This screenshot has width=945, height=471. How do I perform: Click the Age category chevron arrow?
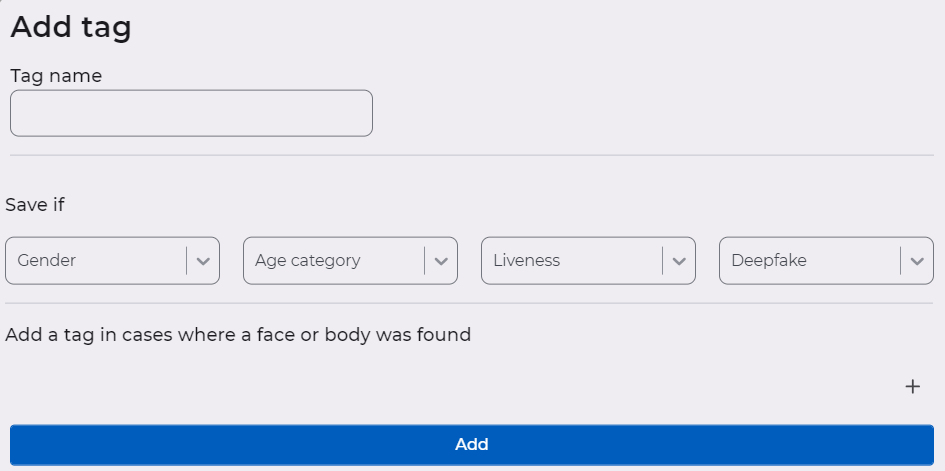(x=441, y=261)
